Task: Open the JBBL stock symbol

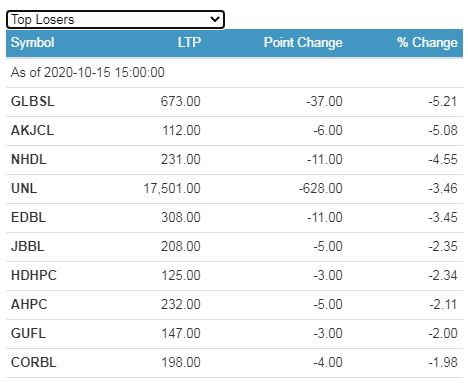Action: (28, 246)
